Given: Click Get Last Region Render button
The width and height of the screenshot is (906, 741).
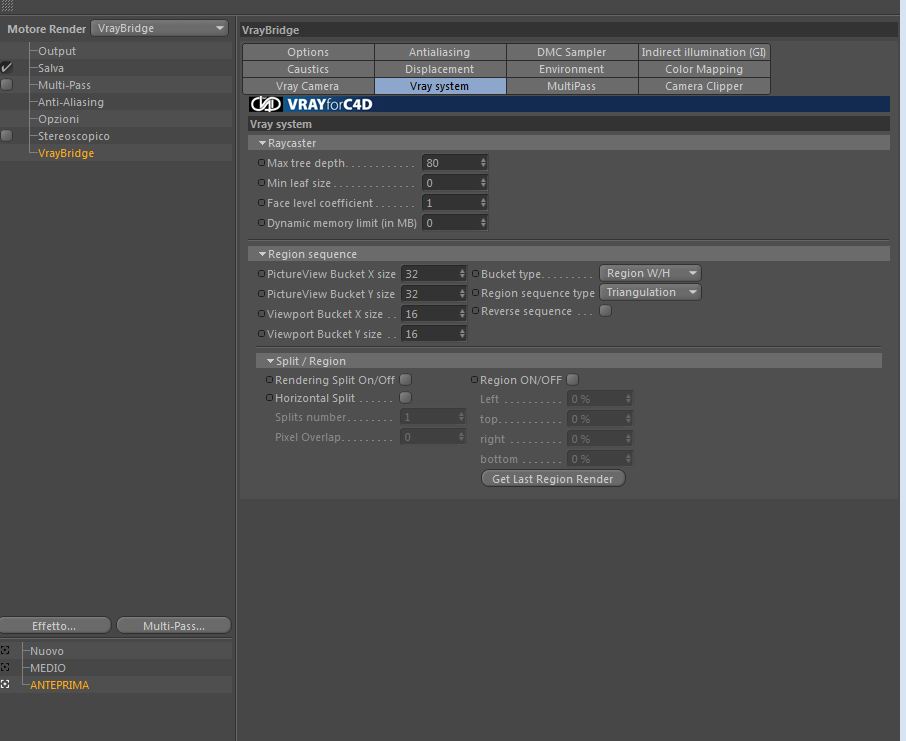Looking at the screenshot, I should click(553, 479).
